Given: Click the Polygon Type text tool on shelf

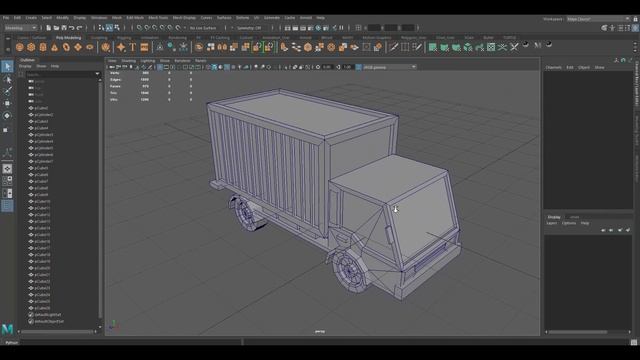Looking at the screenshot, I should (133, 47).
